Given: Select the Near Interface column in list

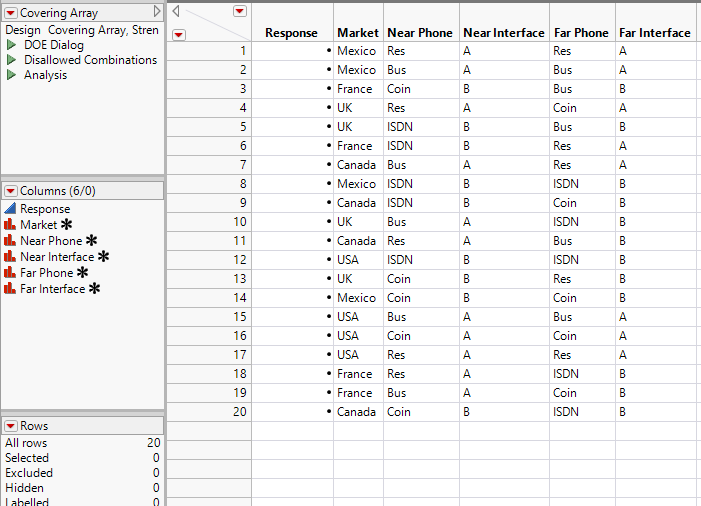Looking at the screenshot, I should coord(57,257).
